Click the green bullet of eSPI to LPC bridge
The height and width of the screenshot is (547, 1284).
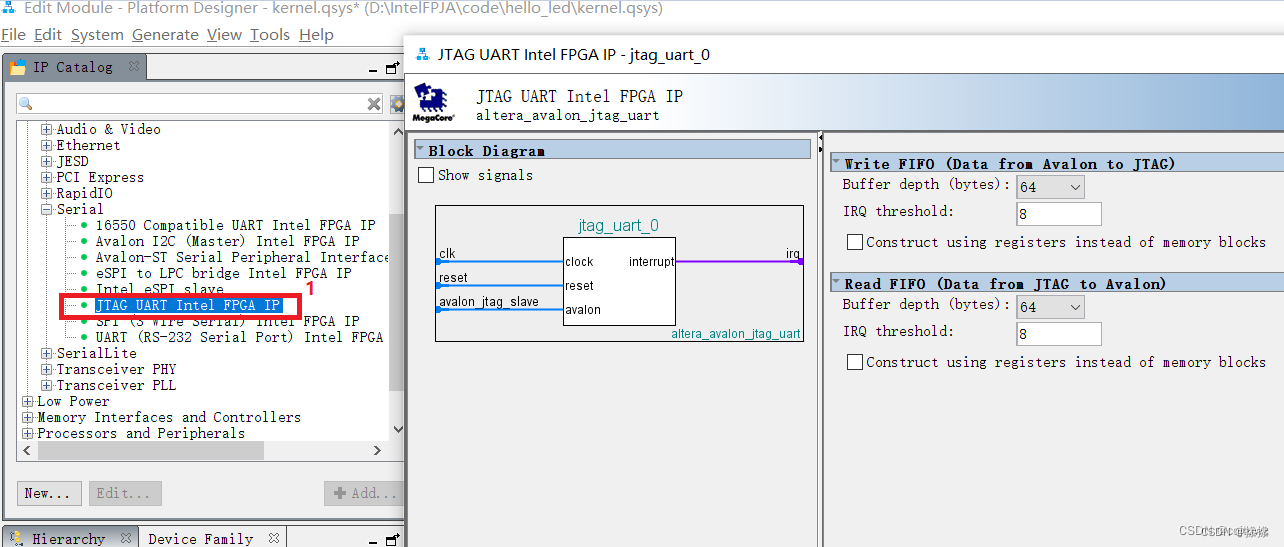coord(84,273)
